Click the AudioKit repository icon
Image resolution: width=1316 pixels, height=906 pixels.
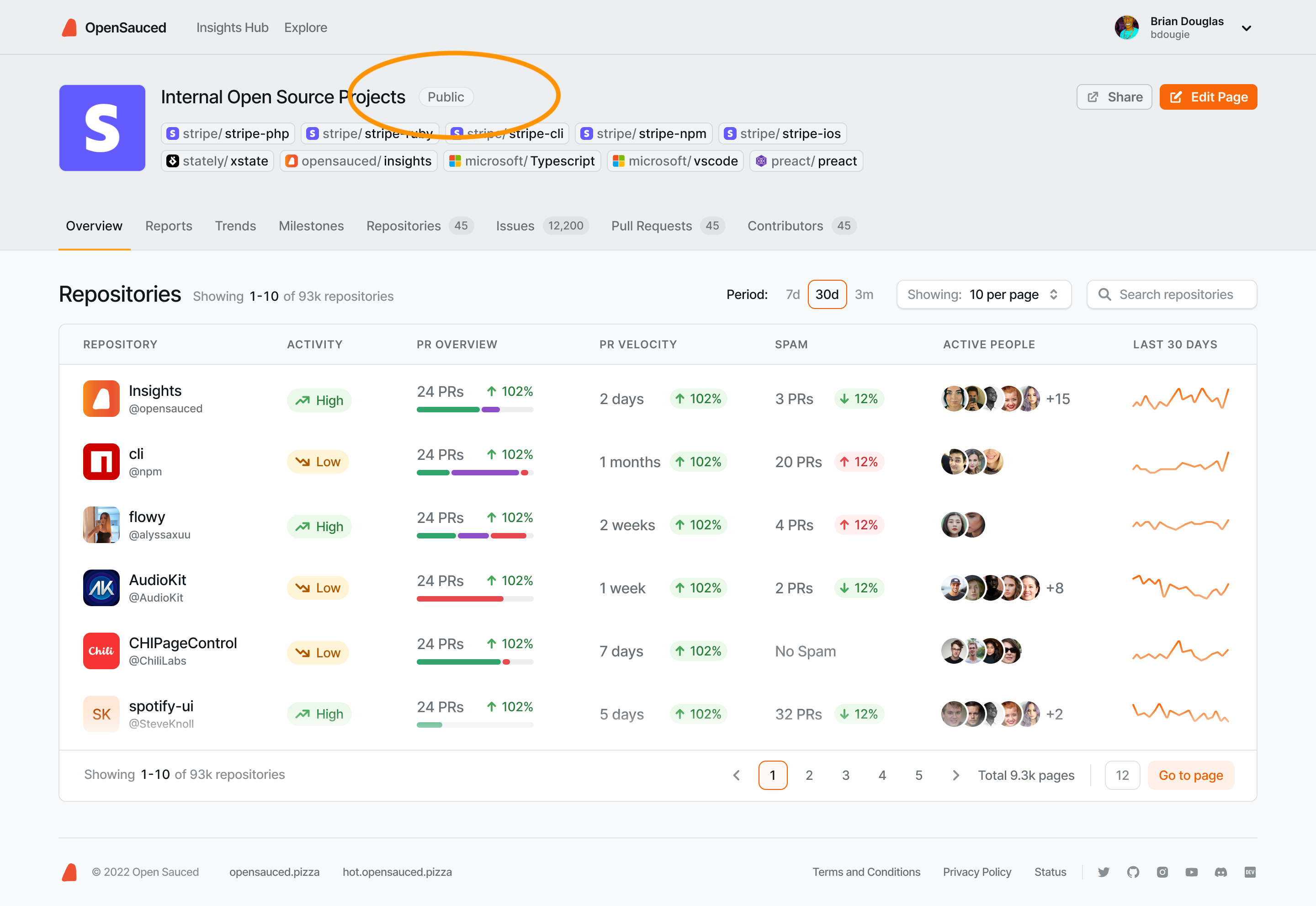pyautogui.click(x=101, y=587)
